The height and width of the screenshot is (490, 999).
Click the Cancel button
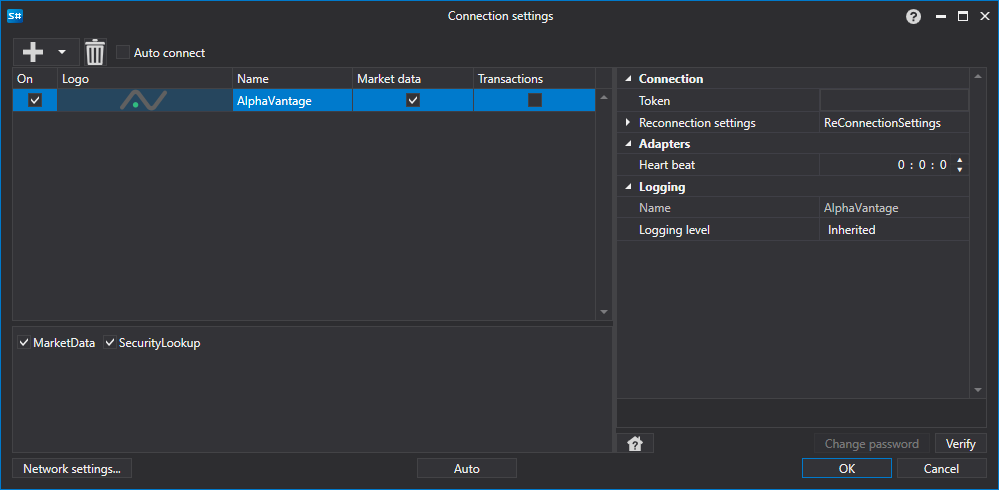[x=942, y=468]
